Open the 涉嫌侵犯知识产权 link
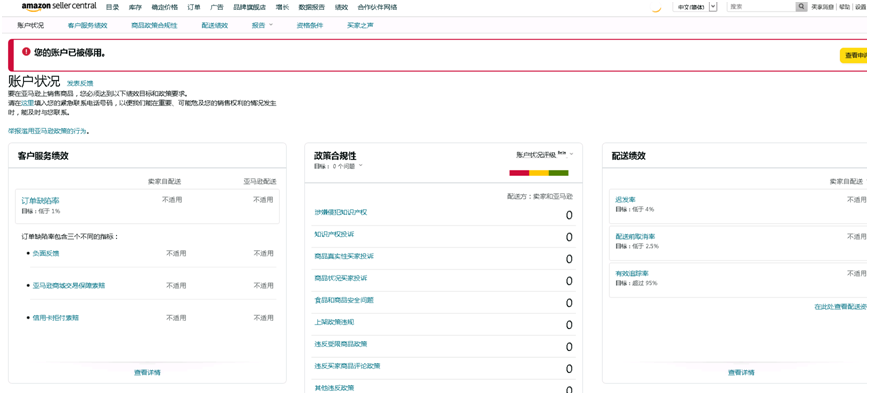The image size is (869, 395). point(341,212)
